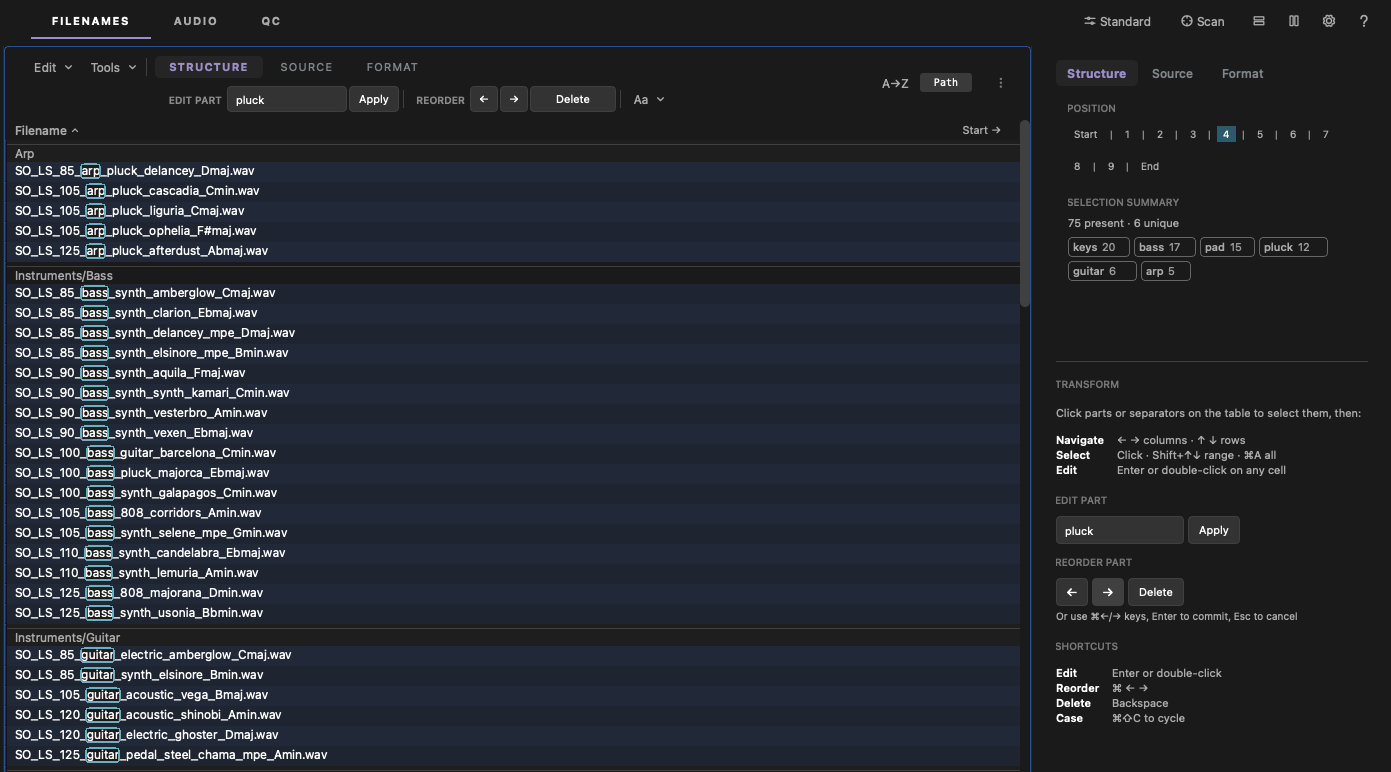Screen dimensions: 1391x772
Task: Select position Start
Action: [1085, 134]
